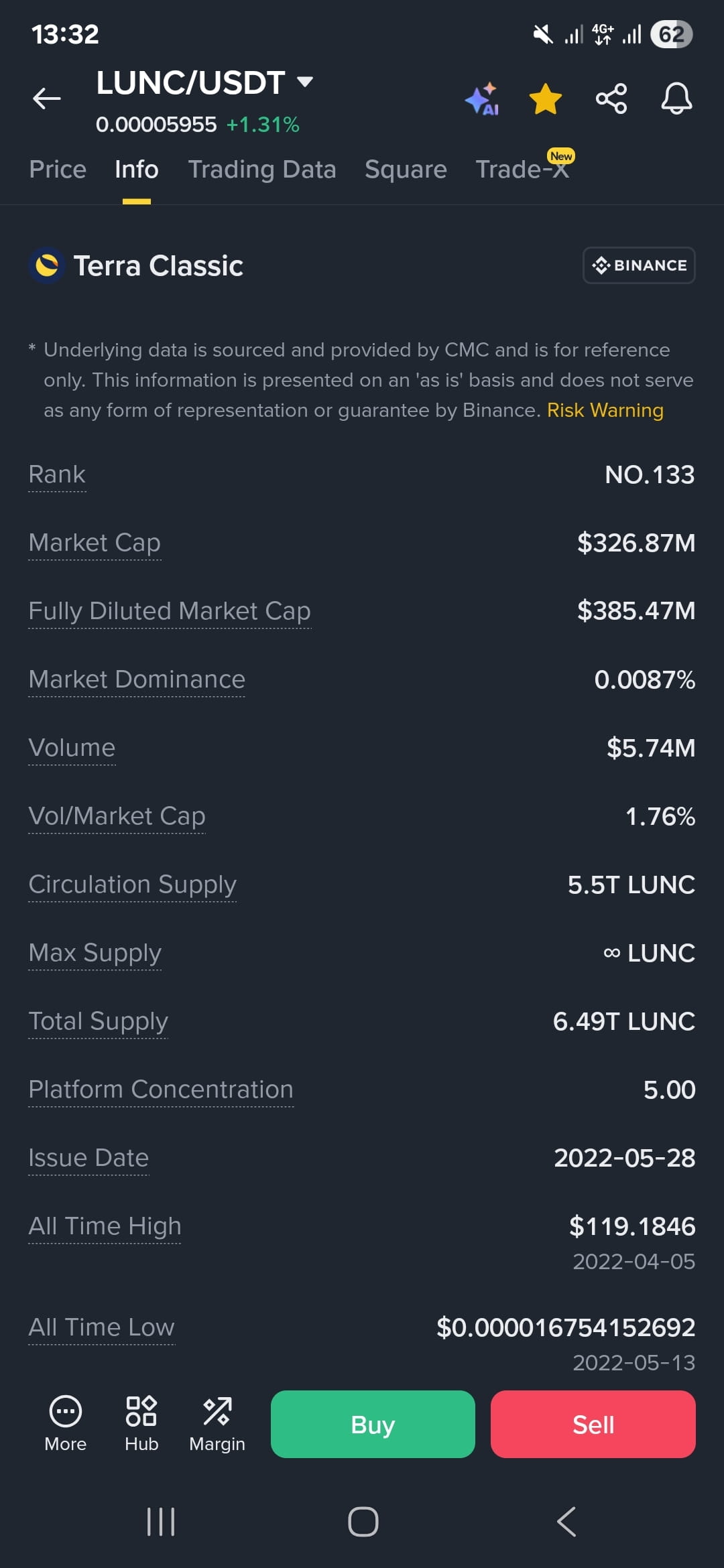Switch to the Trading Data tab
This screenshot has height=1568, width=724.
pos(262,169)
